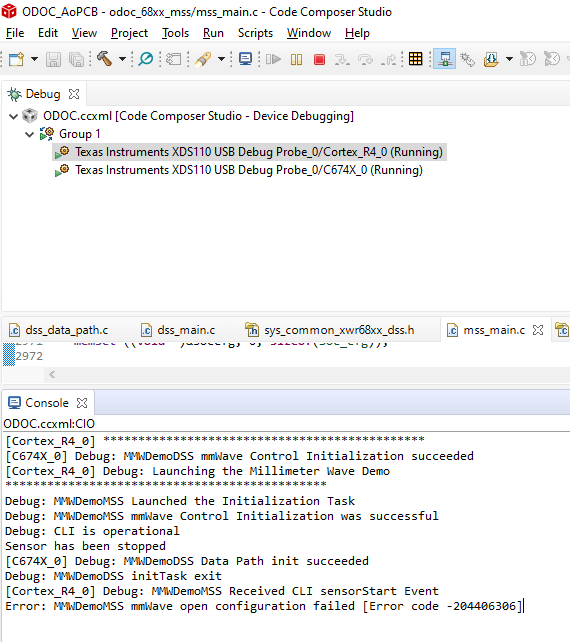This screenshot has height=644, width=578.
Task: Click the Save All toolbar icon
Action: coord(76,60)
